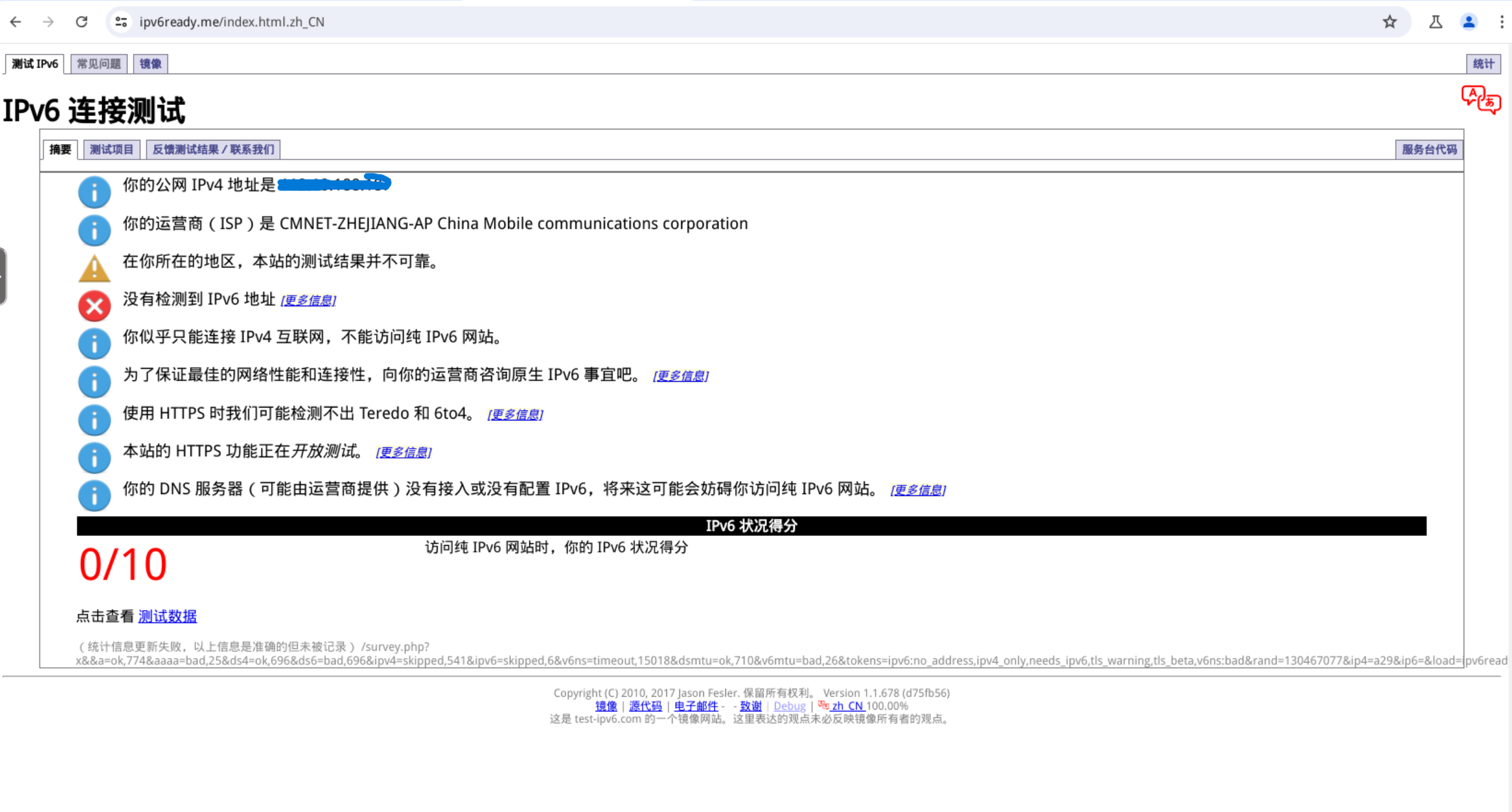Open the 常见问题 tab
Viewport: 1512px width, 812px height.
[x=99, y=64]
